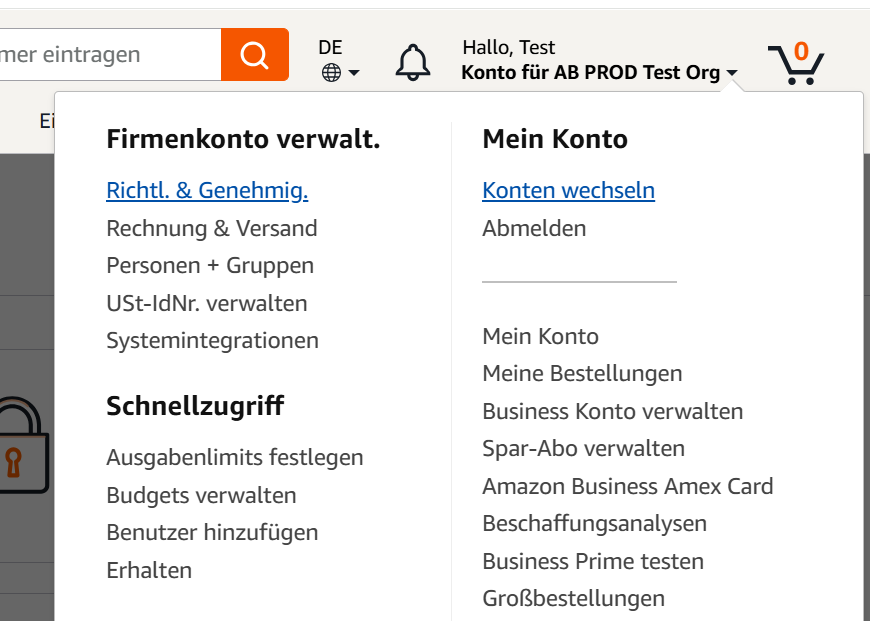Open the Konten wechseln link
The height and width of the screenshot is (621, 870).
tap(568, 190)
